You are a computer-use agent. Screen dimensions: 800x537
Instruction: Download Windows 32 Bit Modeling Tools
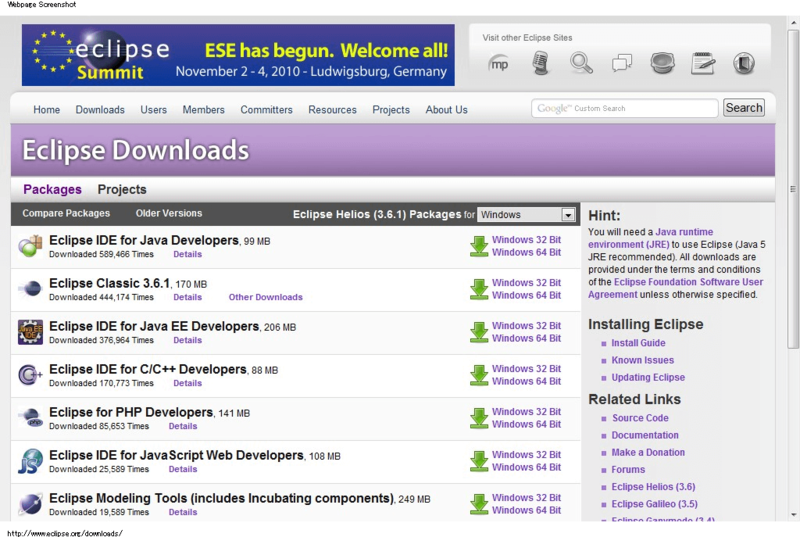(526, 498)
